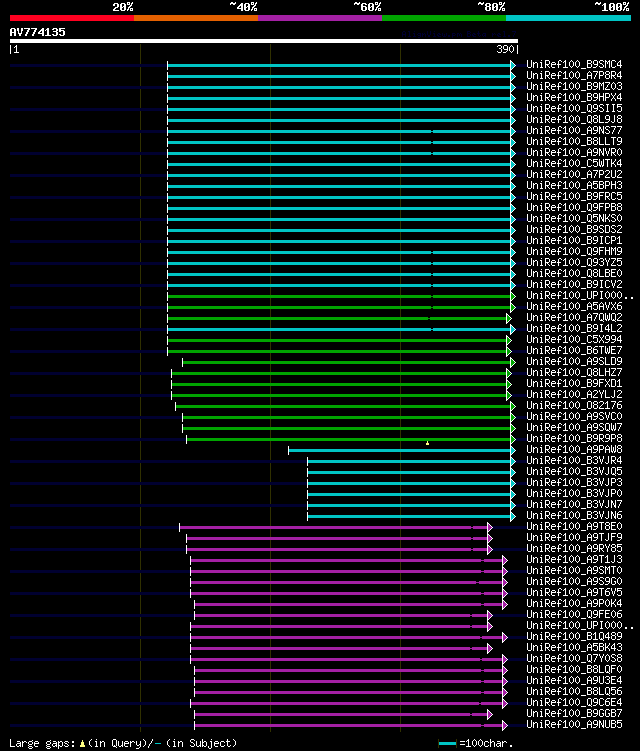This screenshot has width=640, height=751.
Task: Select the UniRef100_A9SQW7 label
Action: tap(574, 428)
